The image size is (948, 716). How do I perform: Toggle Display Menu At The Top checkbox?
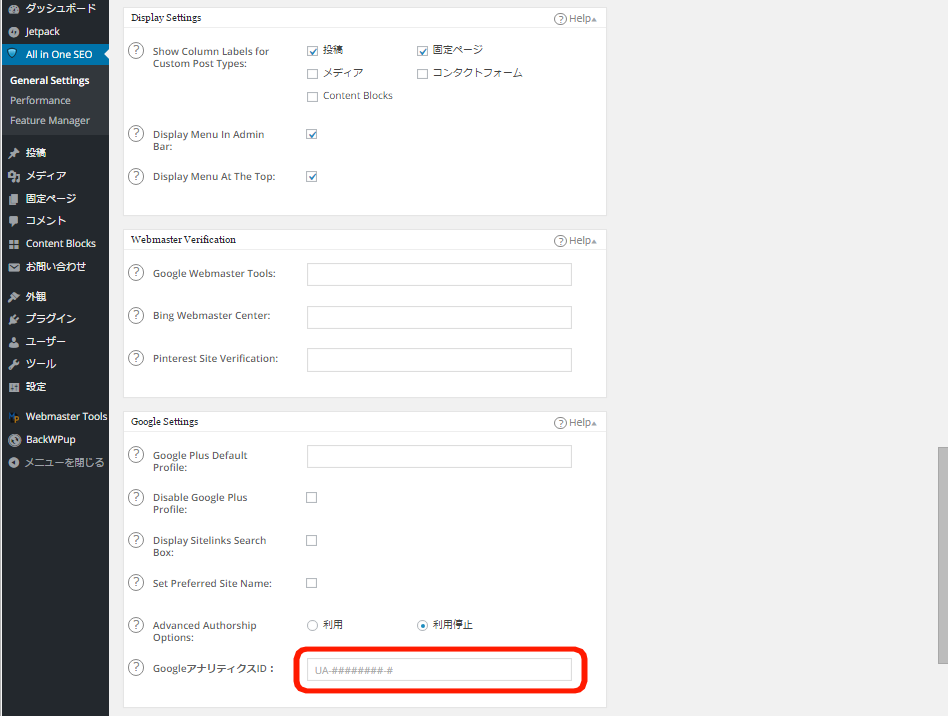point(311,177)
